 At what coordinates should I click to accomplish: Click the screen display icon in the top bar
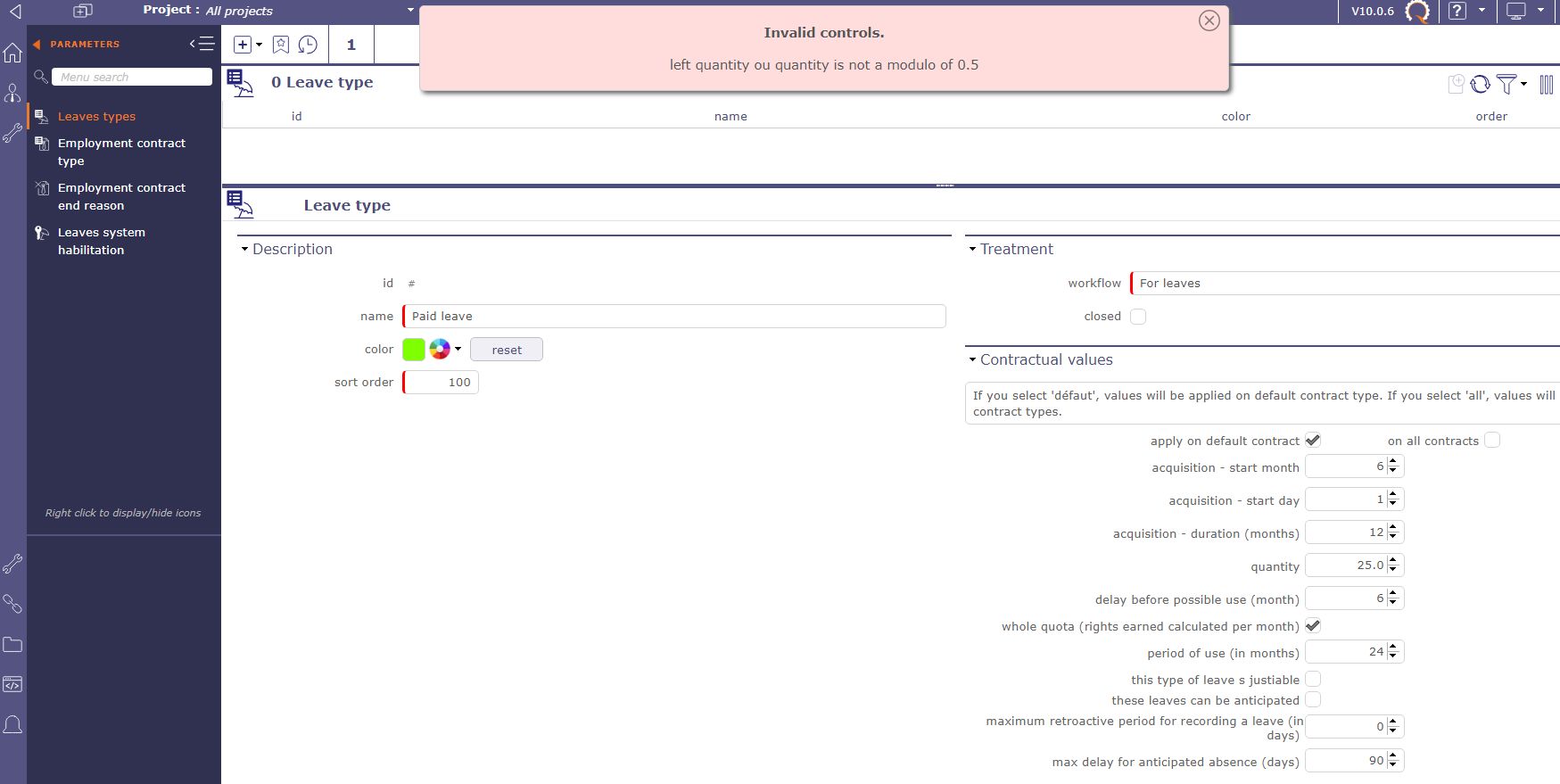pos(1516,11)
